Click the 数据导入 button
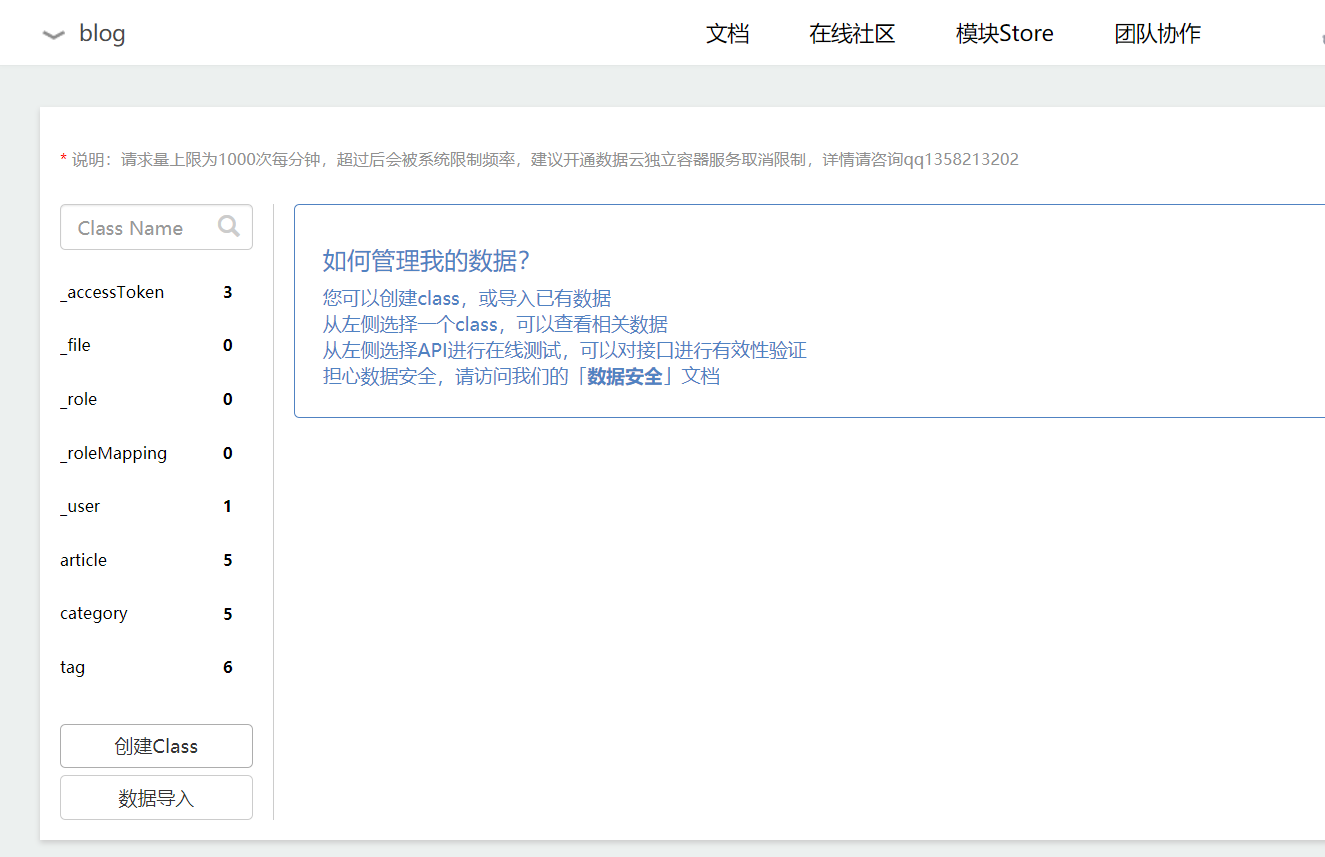Screen dimensions: 1325x857 point(156,798)
